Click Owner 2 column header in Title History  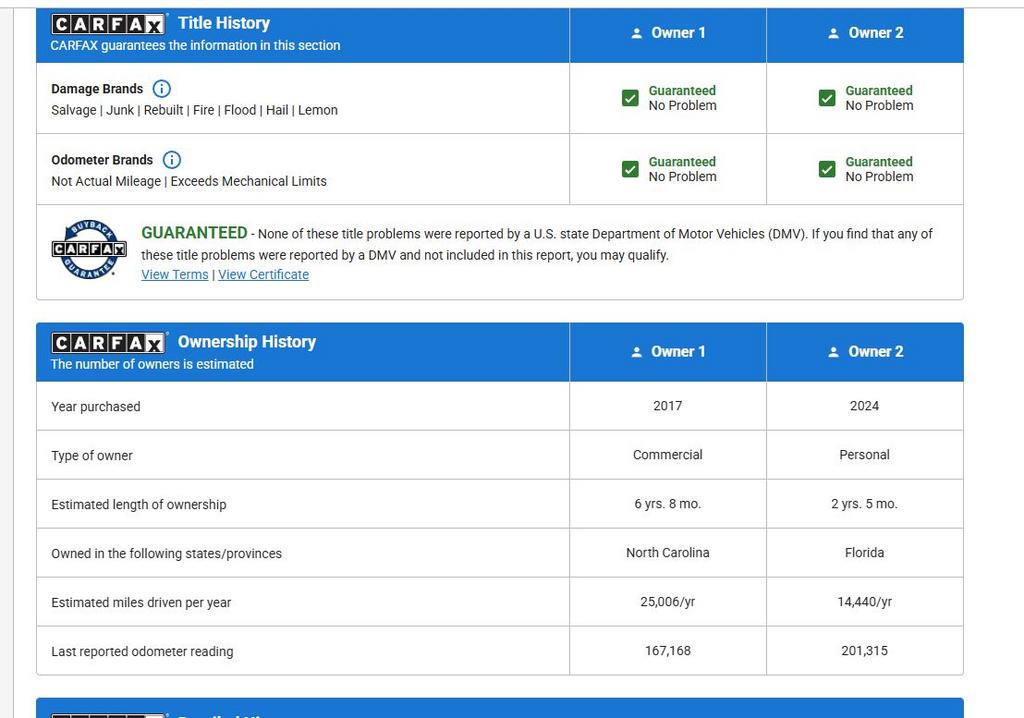click(x=865, y=33)
